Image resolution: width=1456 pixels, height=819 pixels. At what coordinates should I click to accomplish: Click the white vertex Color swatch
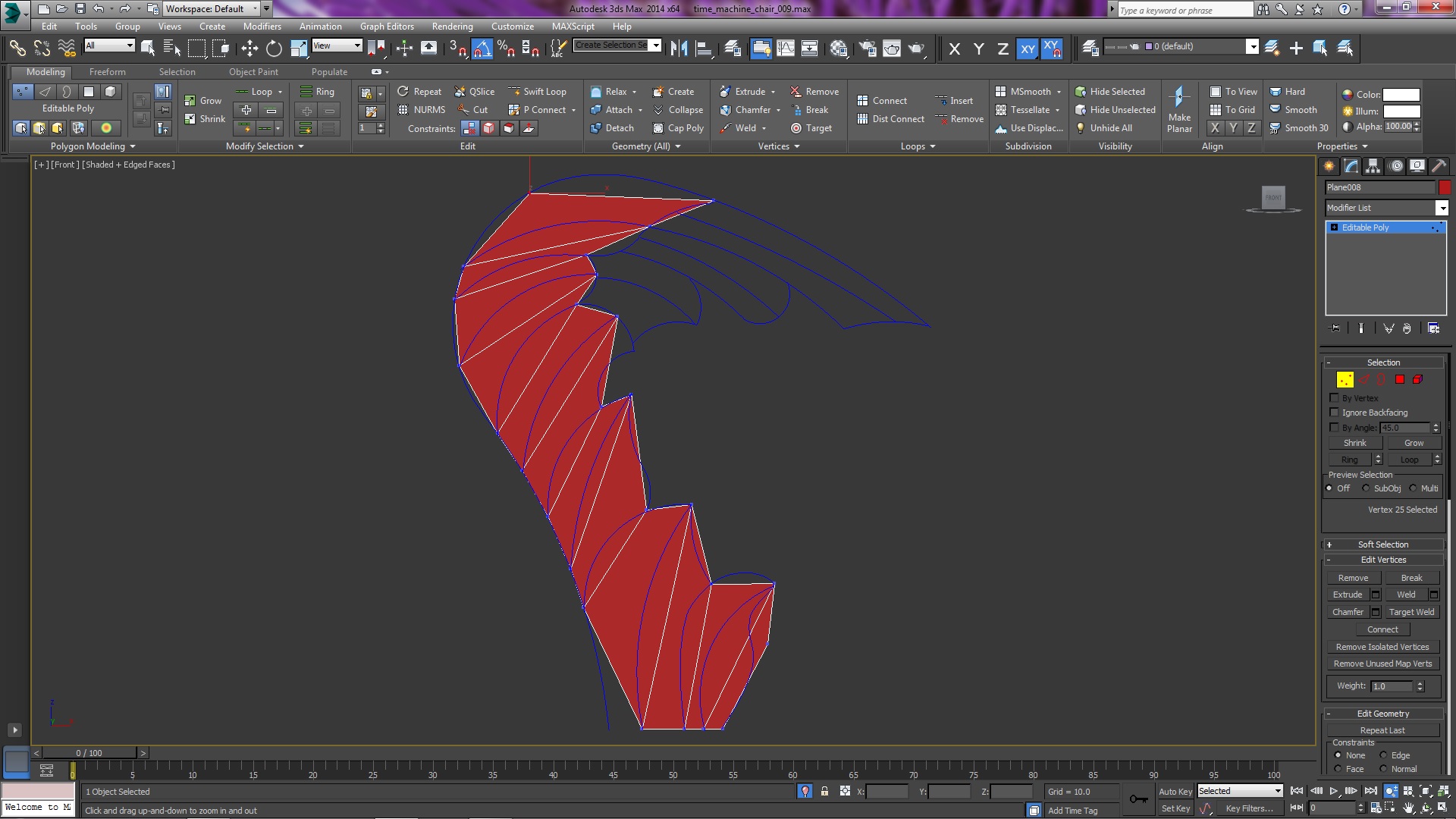[1401, 95]
